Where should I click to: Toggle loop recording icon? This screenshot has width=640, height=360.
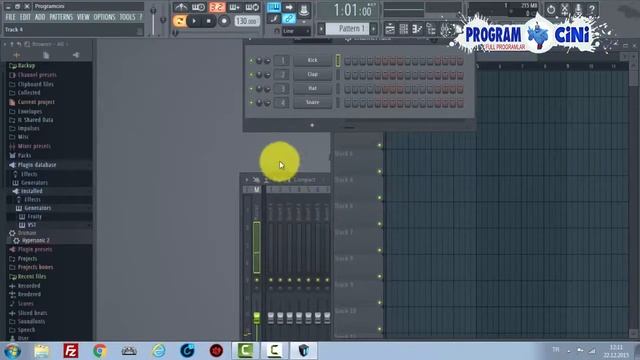252,7
